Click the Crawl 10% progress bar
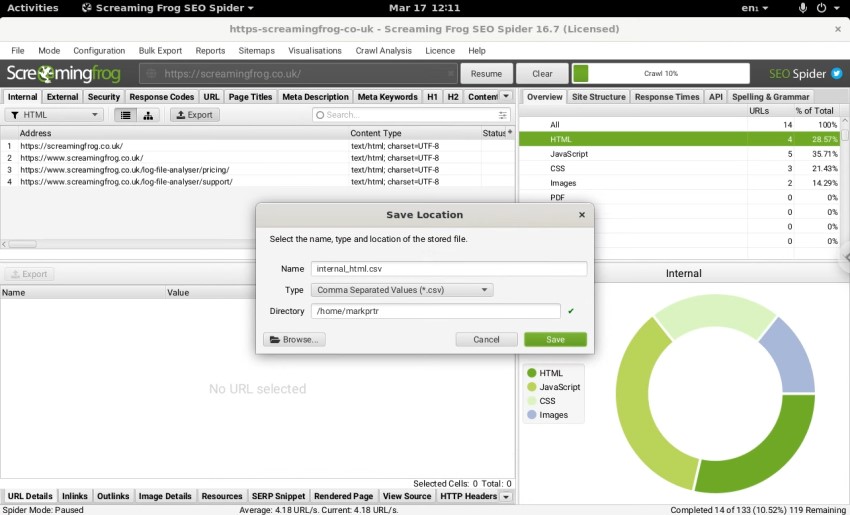This screenshot has height=515, width=850. click(660, 74)
